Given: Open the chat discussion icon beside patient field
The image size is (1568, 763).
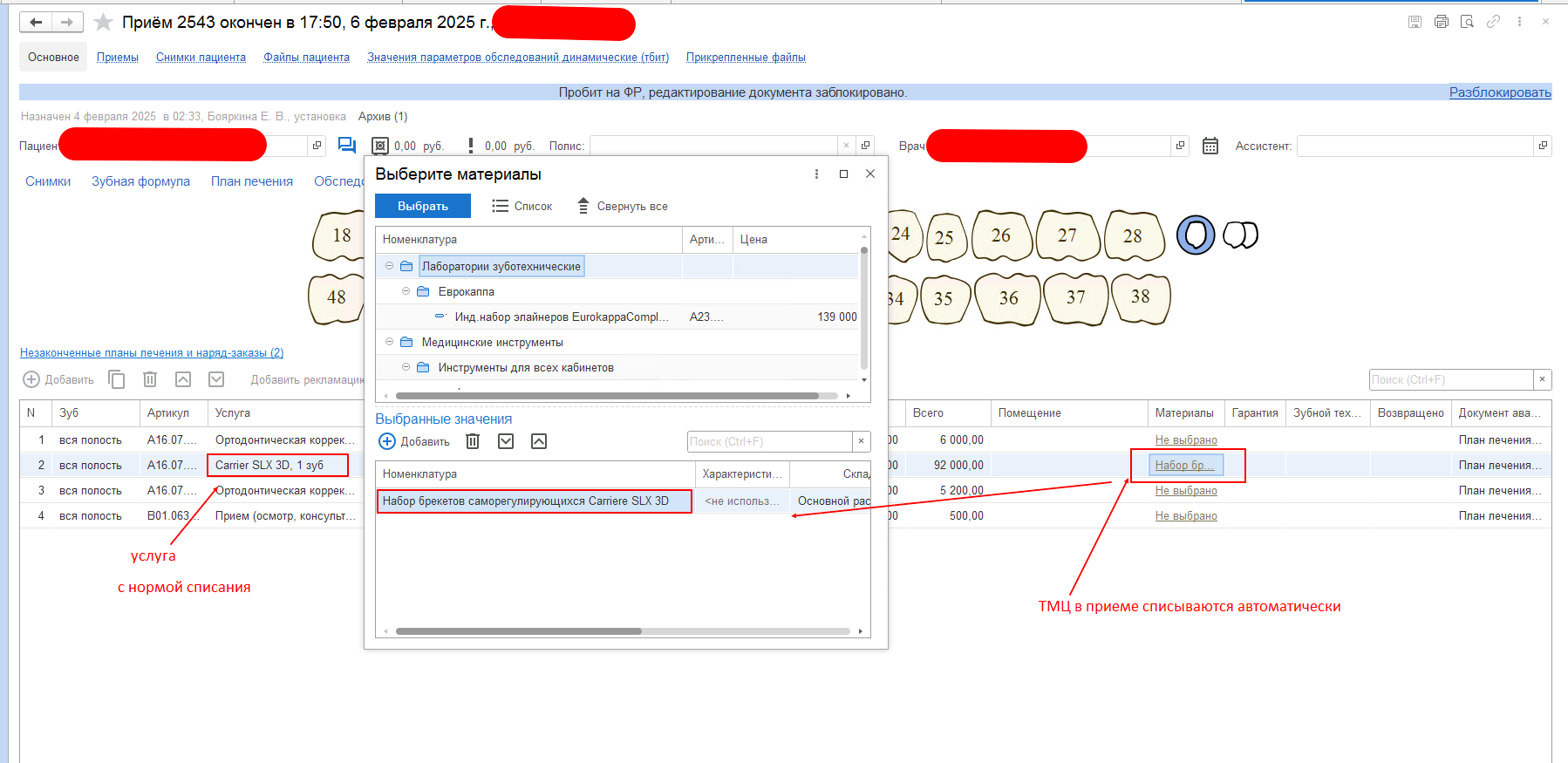Looking at the screenshot, I should click(347, 146).
